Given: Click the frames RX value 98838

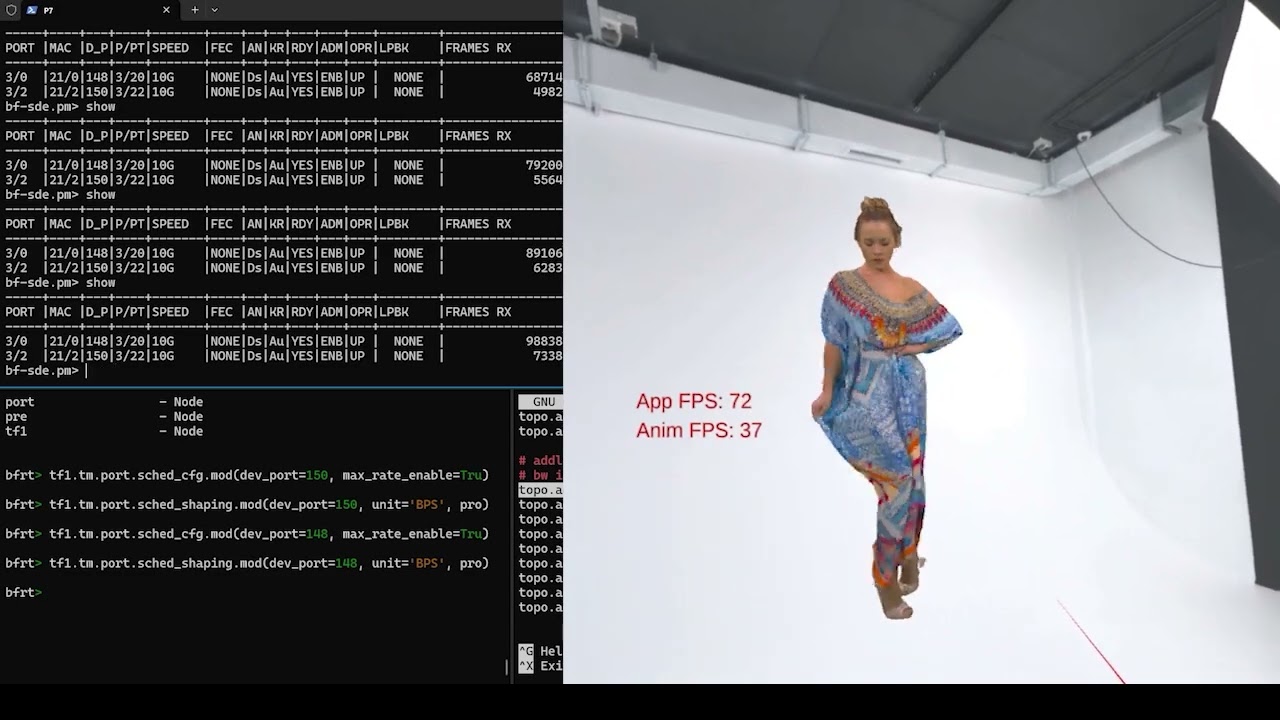Looking at the screenshot, I should coord(544,341).
